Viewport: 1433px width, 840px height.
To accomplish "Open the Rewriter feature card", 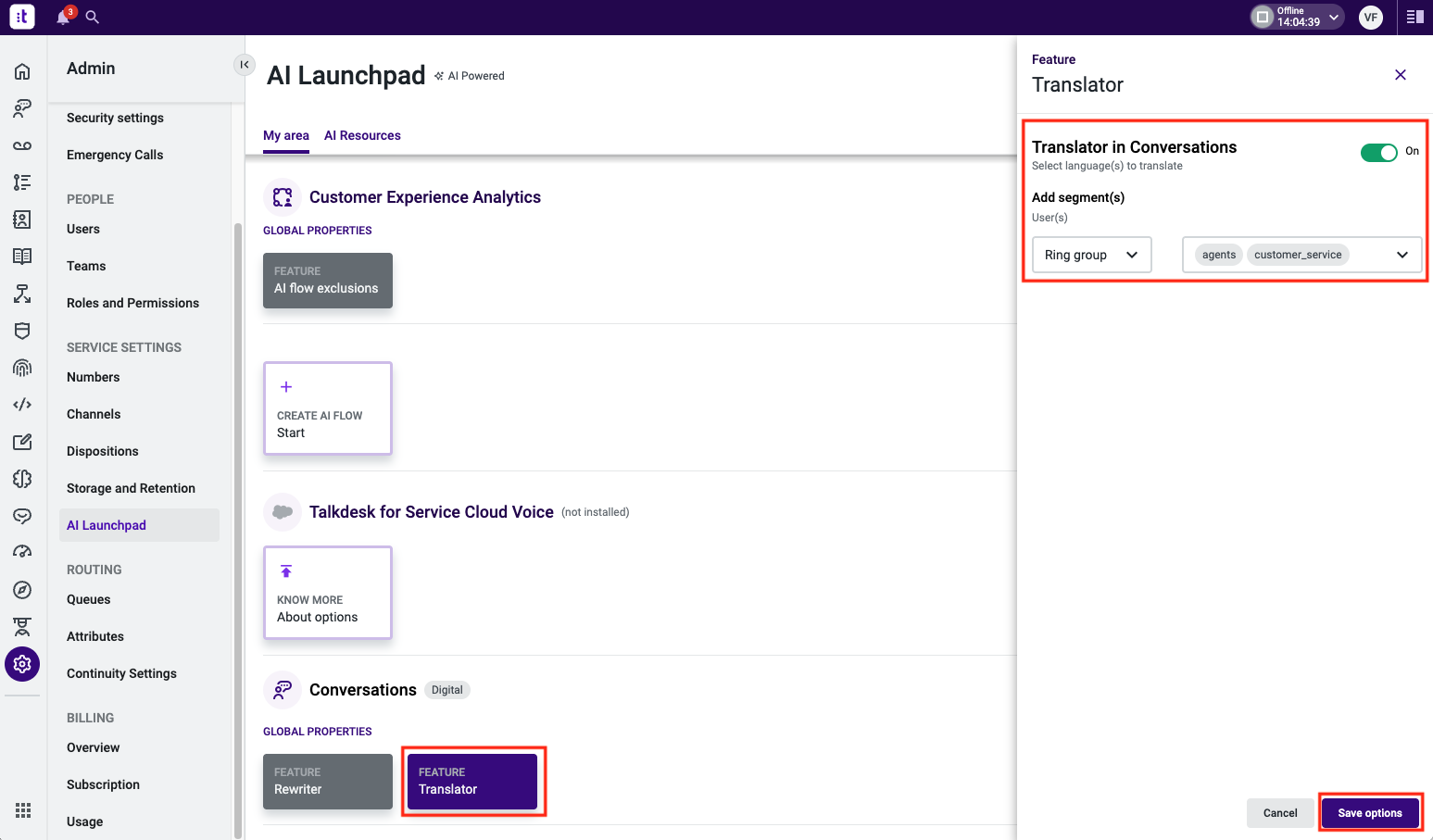I will [x=328, y=782].
